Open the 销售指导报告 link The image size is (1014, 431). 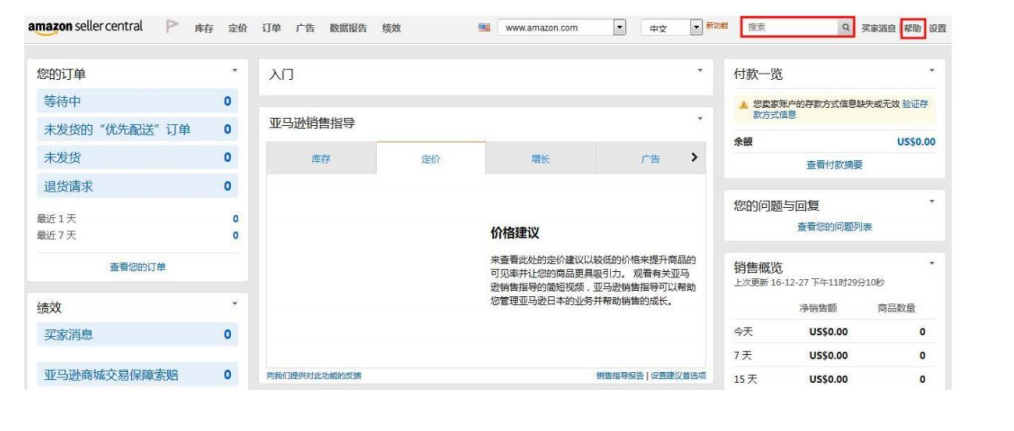tap(620, 375)
